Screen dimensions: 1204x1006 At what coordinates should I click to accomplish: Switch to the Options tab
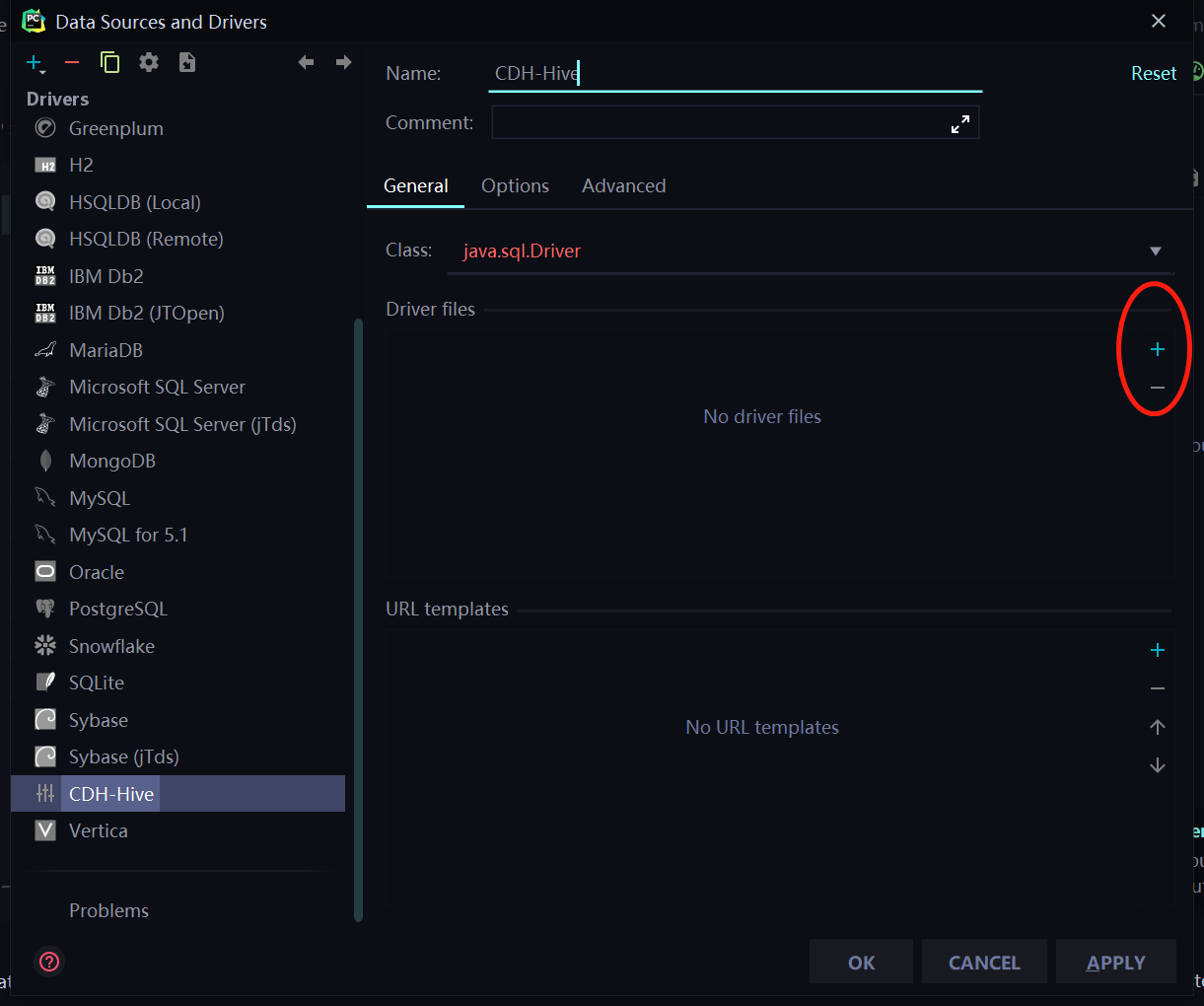[x=515, y=185]
